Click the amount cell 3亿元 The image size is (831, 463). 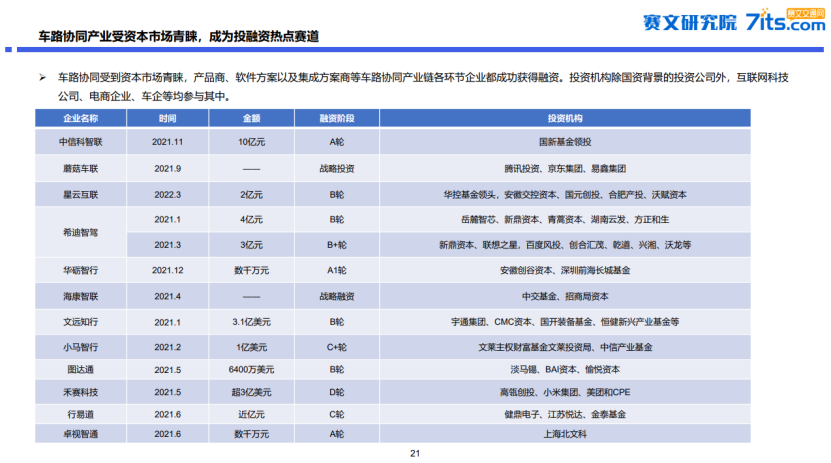pyautogui.click(x=251, y=245)
